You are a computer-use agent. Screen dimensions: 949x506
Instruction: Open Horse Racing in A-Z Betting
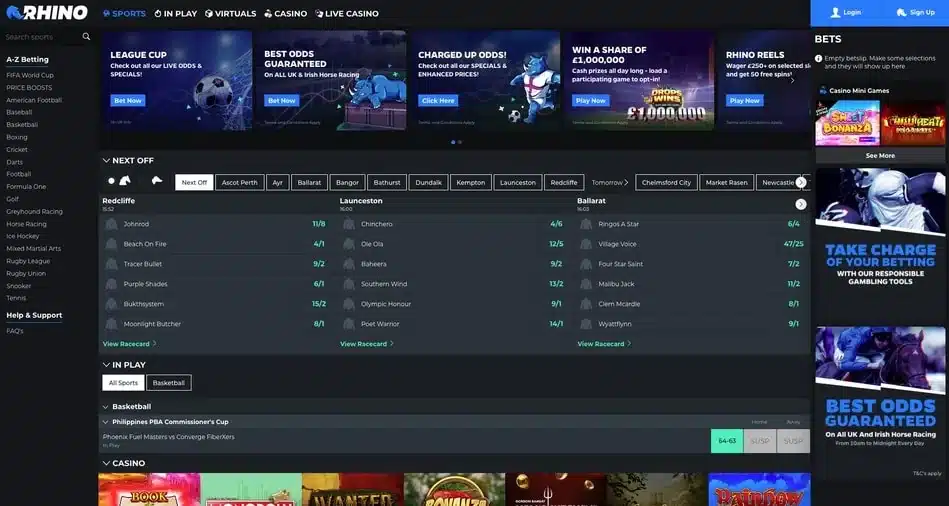click(27, 224)
